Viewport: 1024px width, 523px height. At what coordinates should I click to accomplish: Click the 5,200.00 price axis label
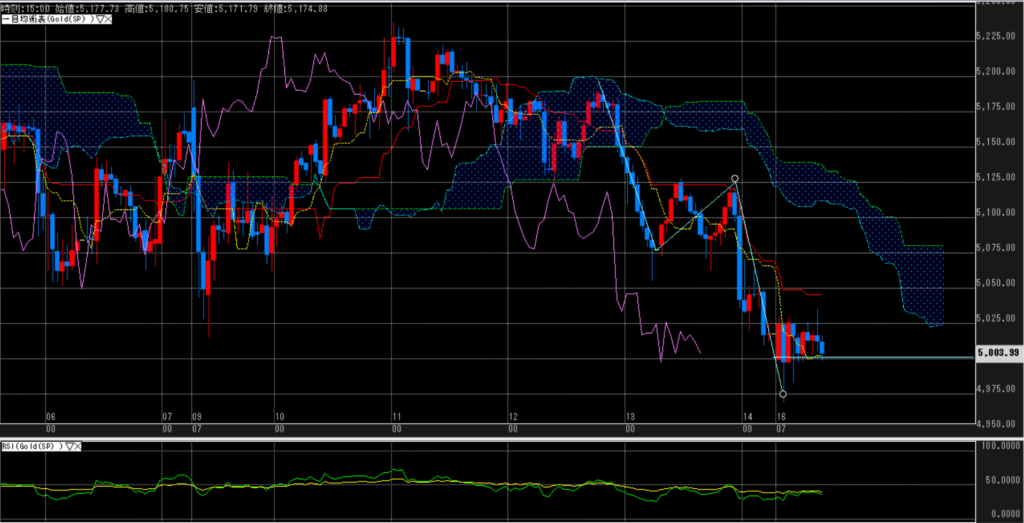click(1000, 72)
